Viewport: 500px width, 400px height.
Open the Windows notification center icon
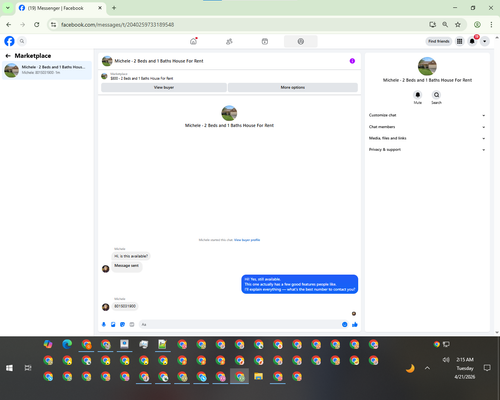(x=487, y=368)
